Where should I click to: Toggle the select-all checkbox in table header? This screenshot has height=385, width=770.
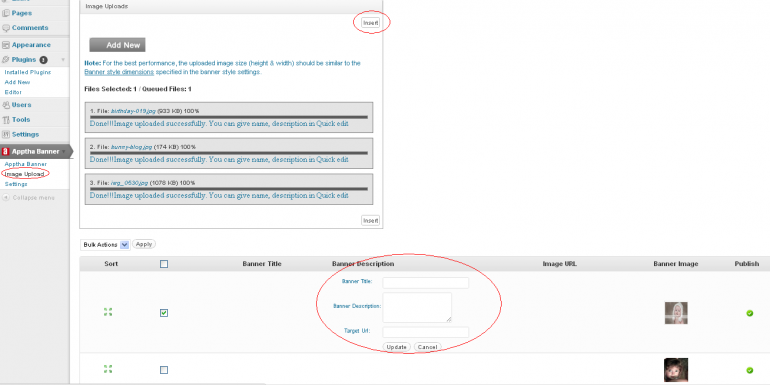pos(164,264)
